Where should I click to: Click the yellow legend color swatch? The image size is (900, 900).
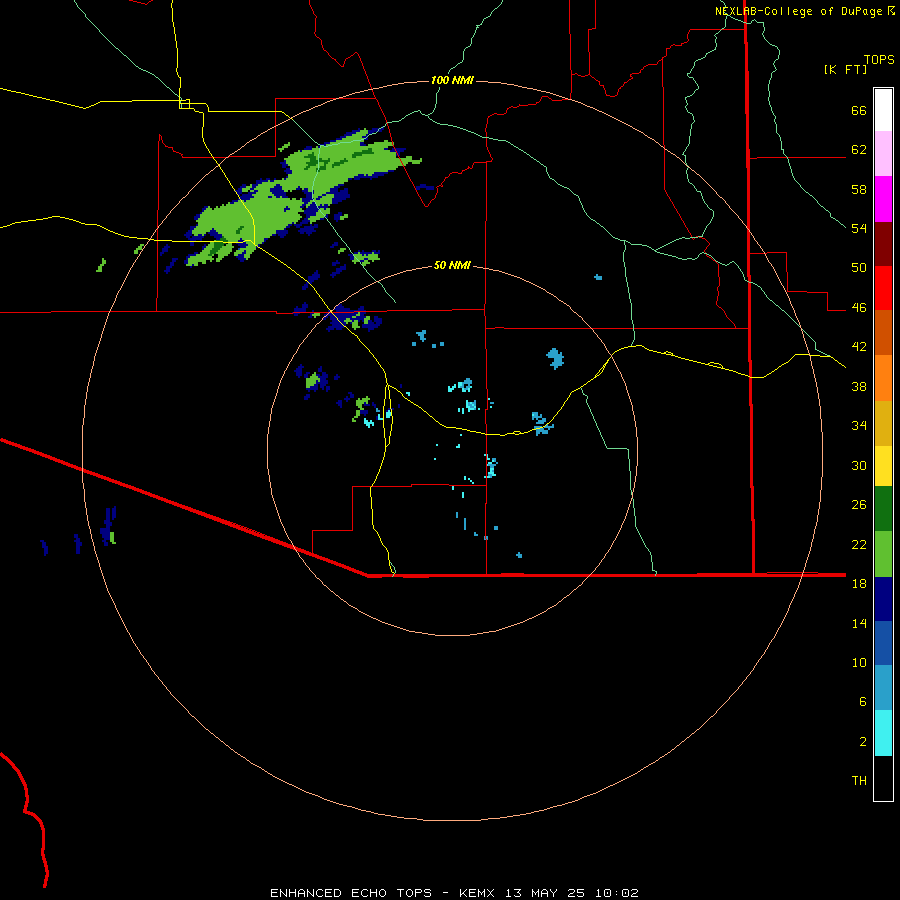click(883, 466)
